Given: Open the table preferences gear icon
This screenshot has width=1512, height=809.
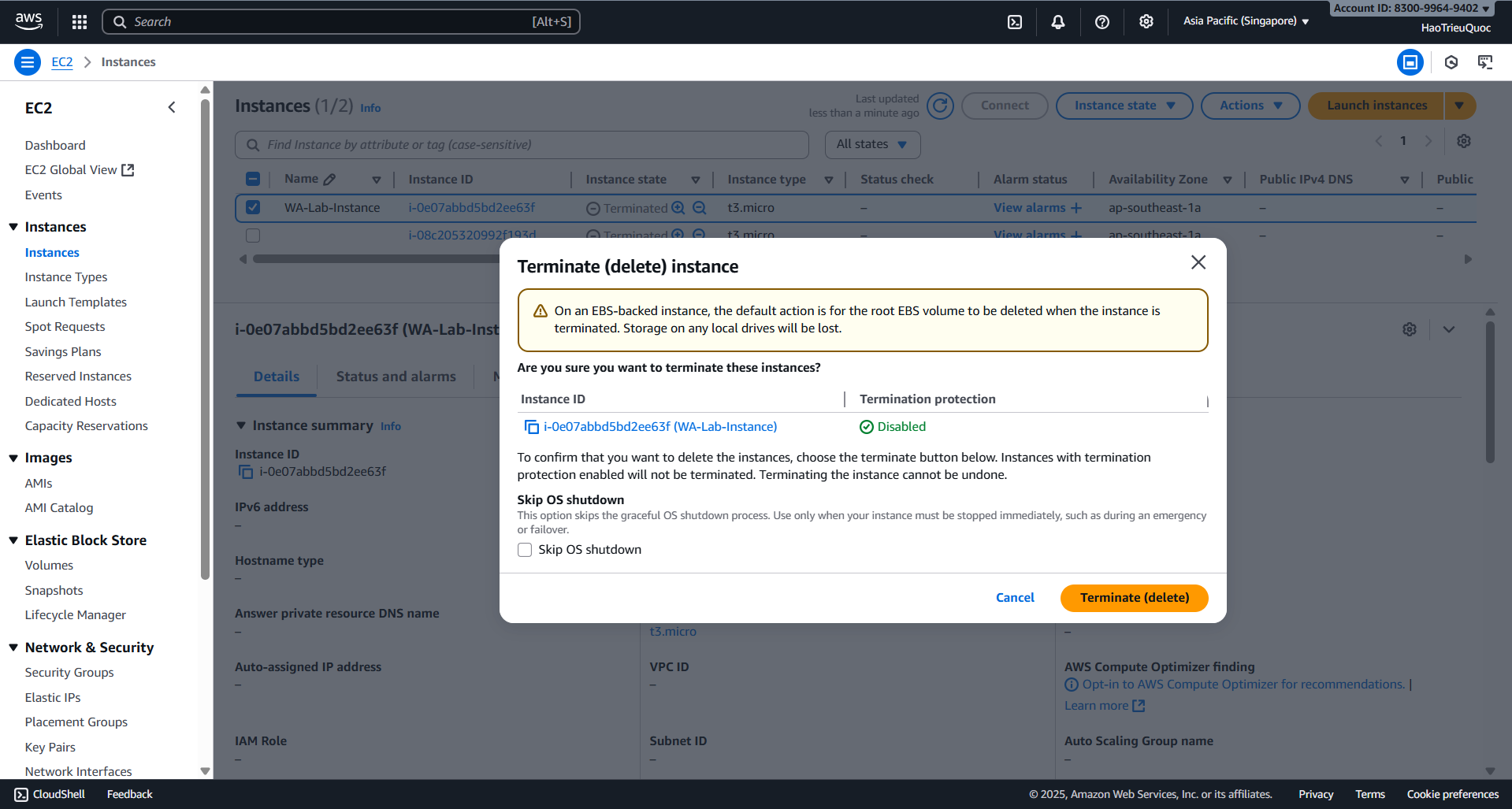Looking at the screenshot, I should (1464, 140).
